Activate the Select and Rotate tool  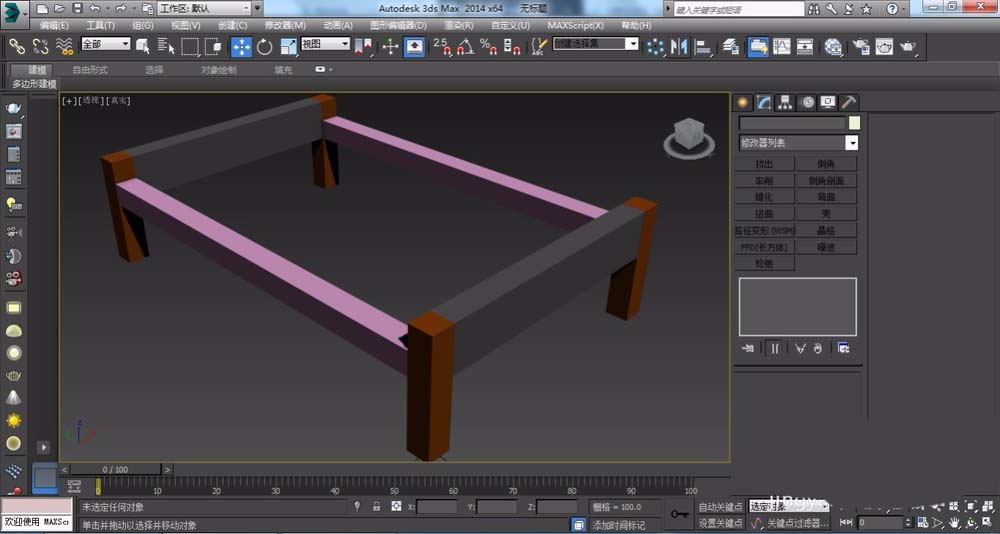coord(265,47)
